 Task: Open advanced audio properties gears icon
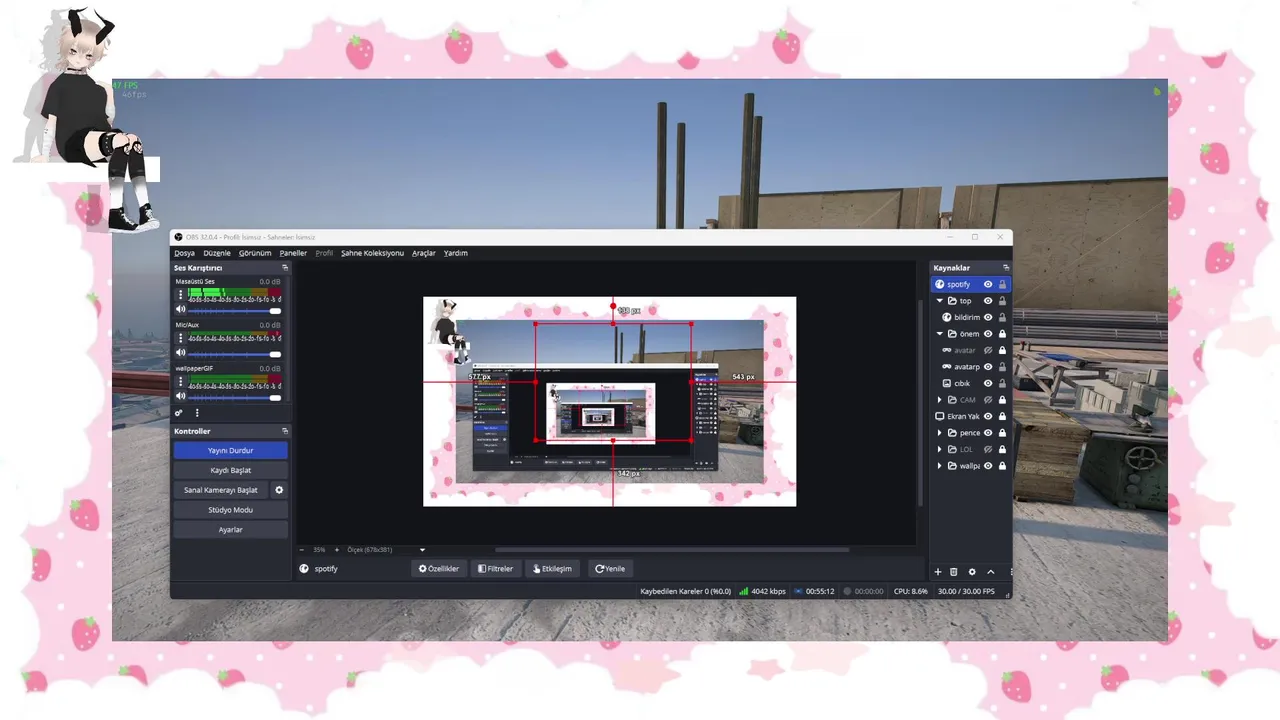click(x=179, y=413)
